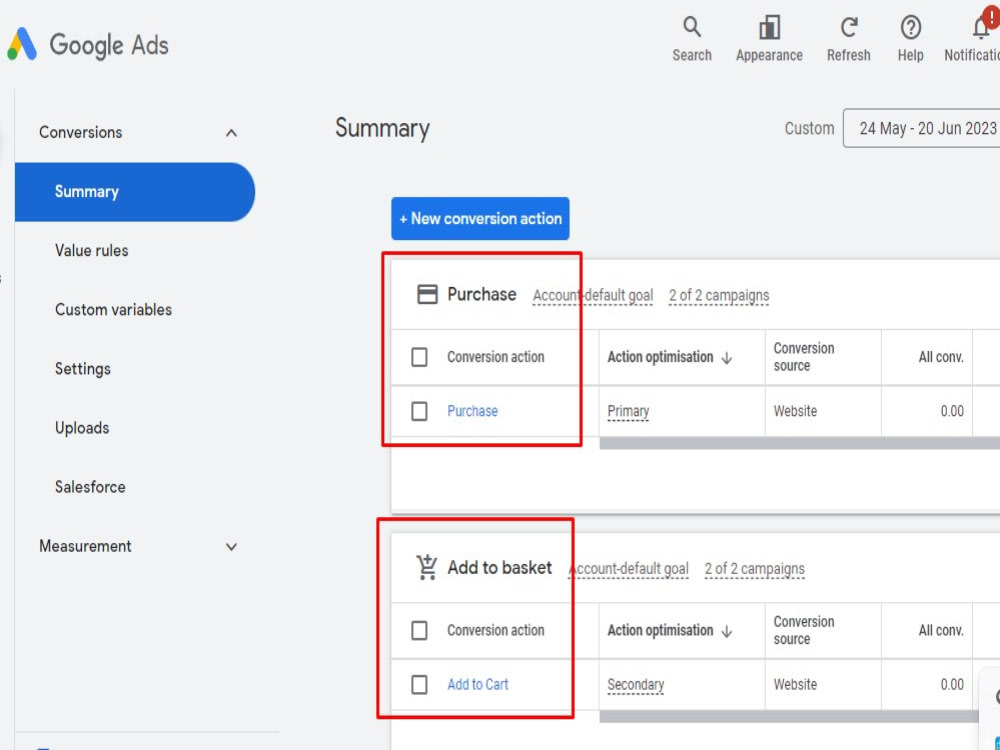The height and width of the screenshot is (750, 1000).
Task: Open the Notifications bell icon
Action: pos(982,27)
